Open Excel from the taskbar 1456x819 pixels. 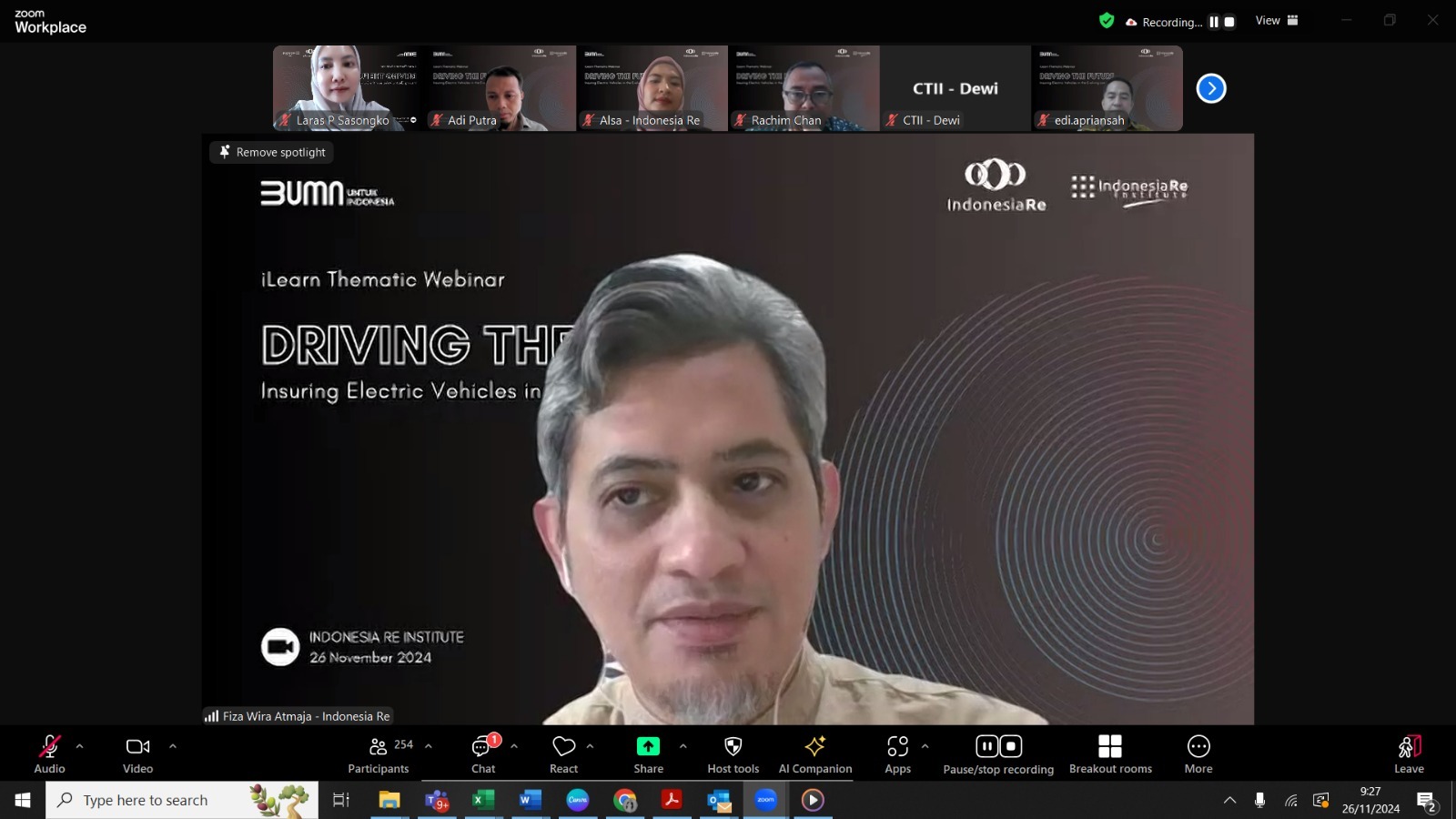pyautogui.click(x=483, y=800)
